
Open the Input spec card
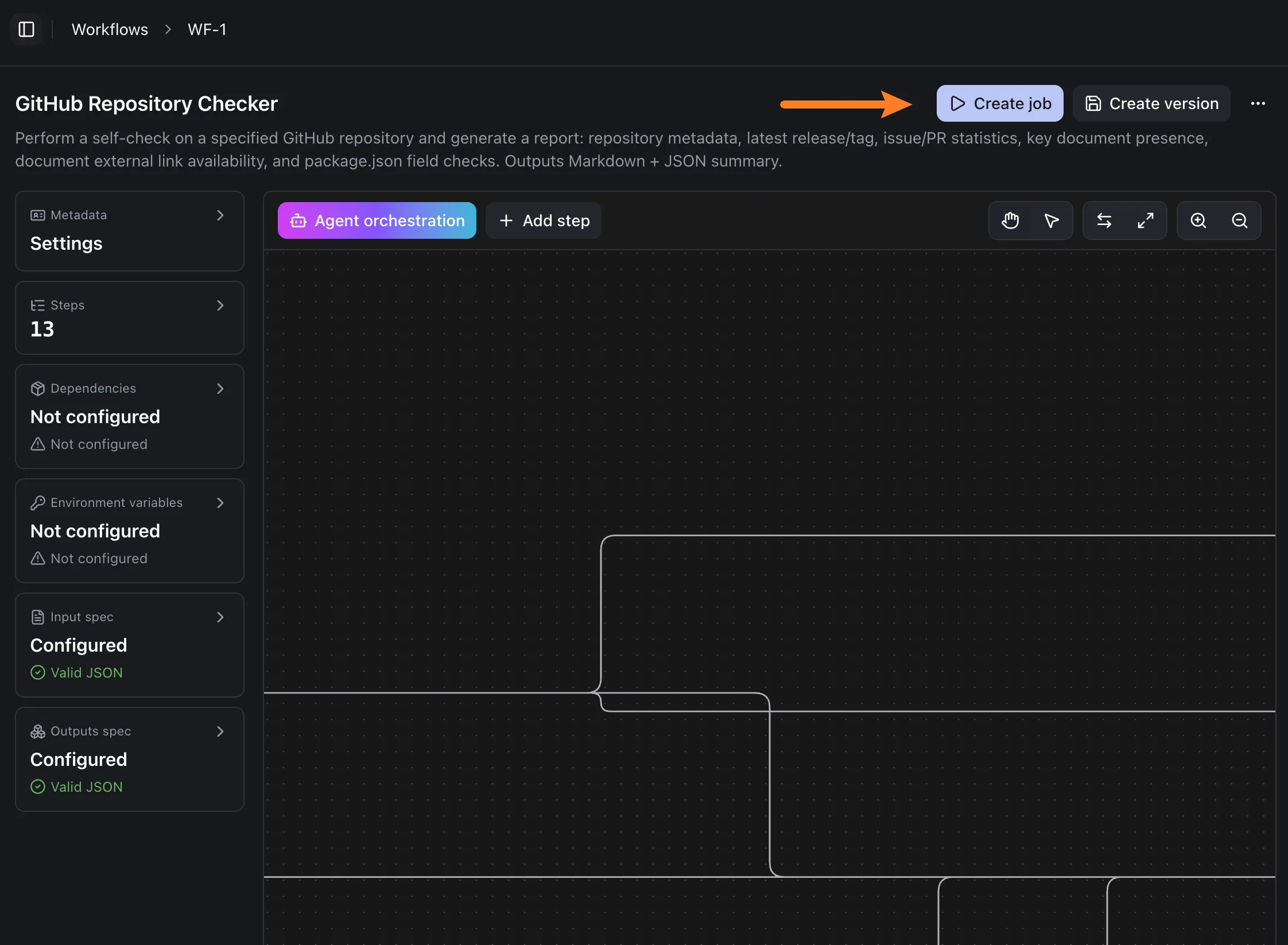[130, 645]
